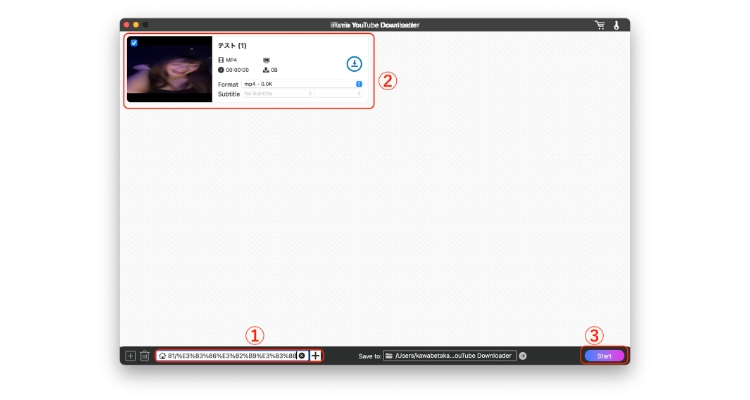This screenshot has height=400, width=750.
Task: Click the folder icon in Save to path
Action: (x=389, y=356)
